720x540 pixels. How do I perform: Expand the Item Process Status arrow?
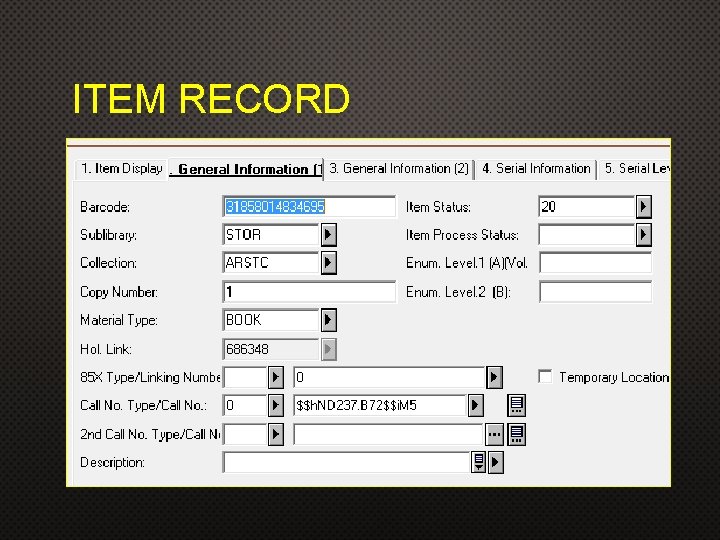click(x=644, y=235)
